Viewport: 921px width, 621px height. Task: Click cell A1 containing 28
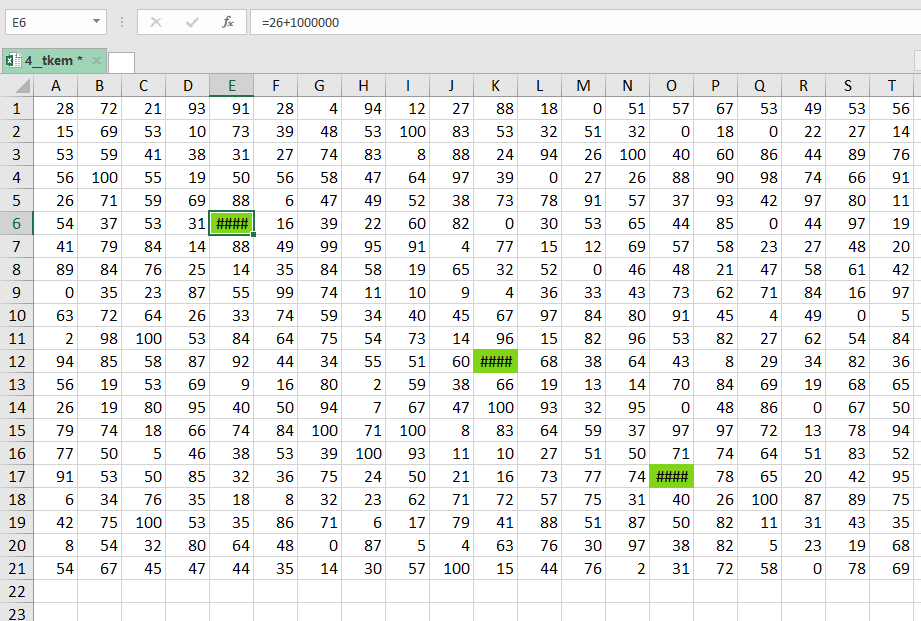tap(55, 108)
